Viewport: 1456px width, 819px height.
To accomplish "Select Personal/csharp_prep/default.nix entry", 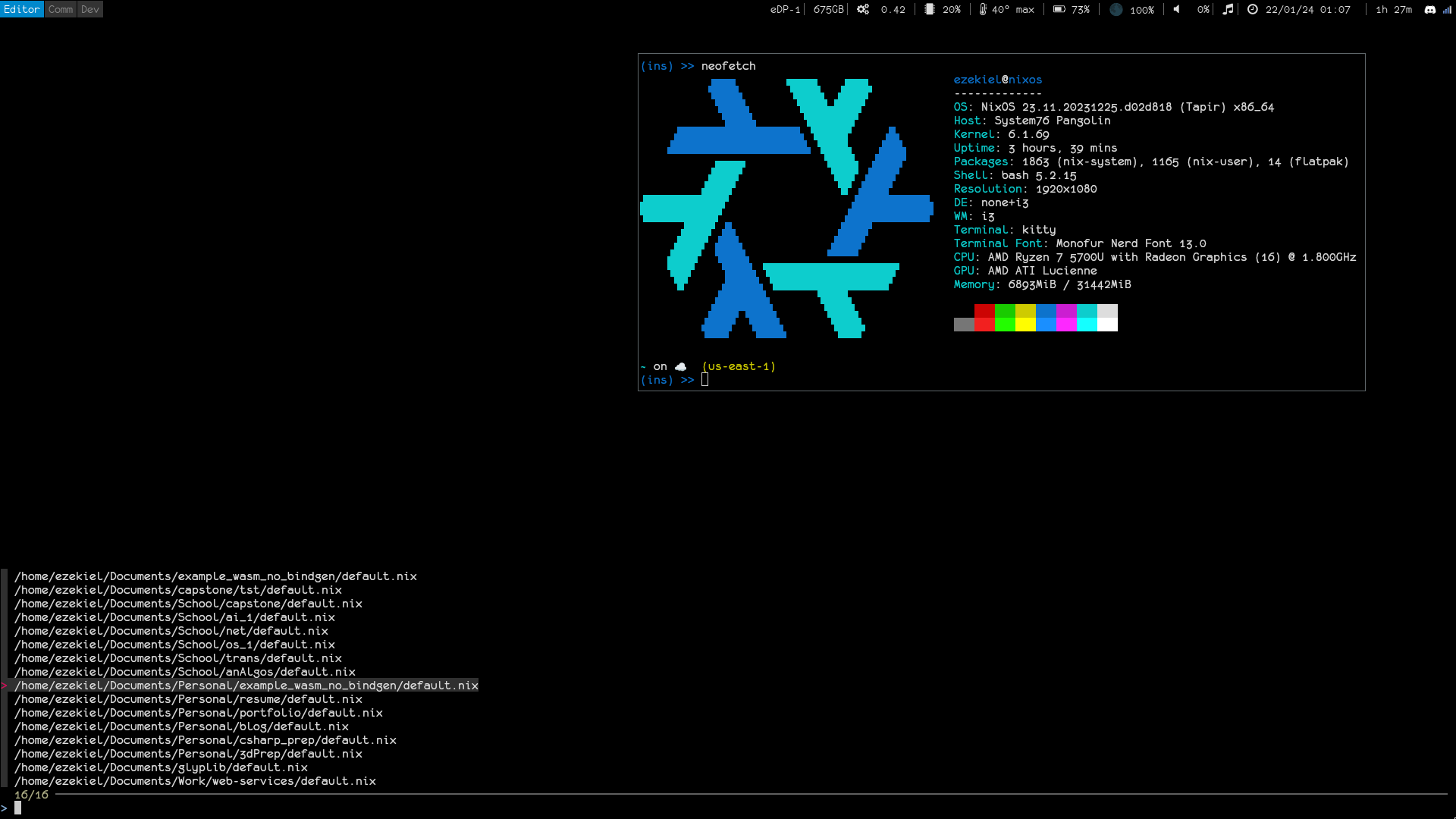I will (206, 740).
